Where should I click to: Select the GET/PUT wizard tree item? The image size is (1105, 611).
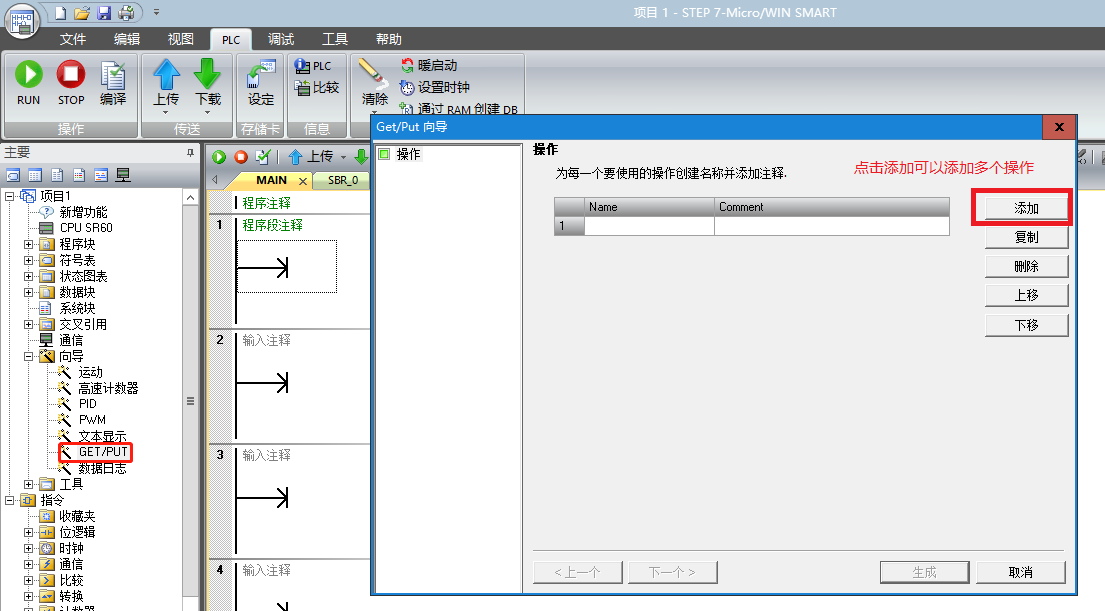[103, 452]
